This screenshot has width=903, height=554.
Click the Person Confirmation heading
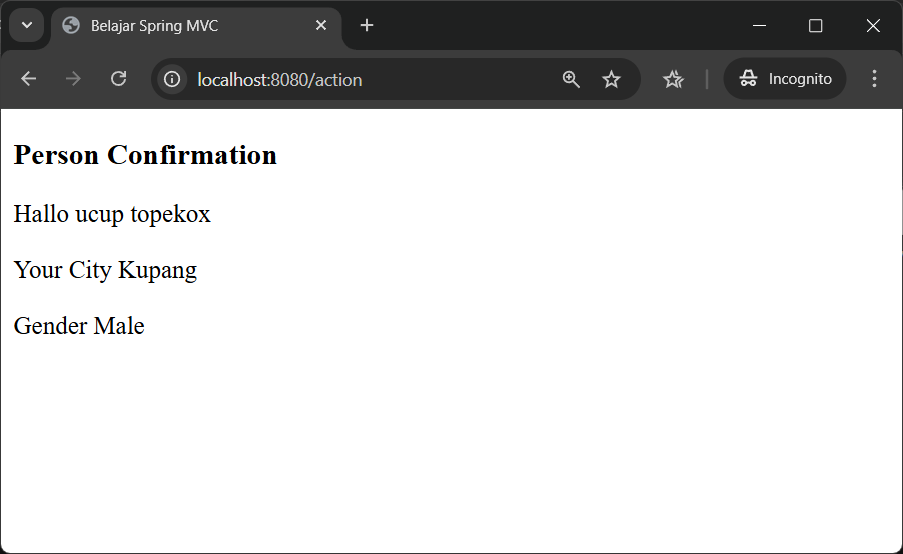point(145,155)
